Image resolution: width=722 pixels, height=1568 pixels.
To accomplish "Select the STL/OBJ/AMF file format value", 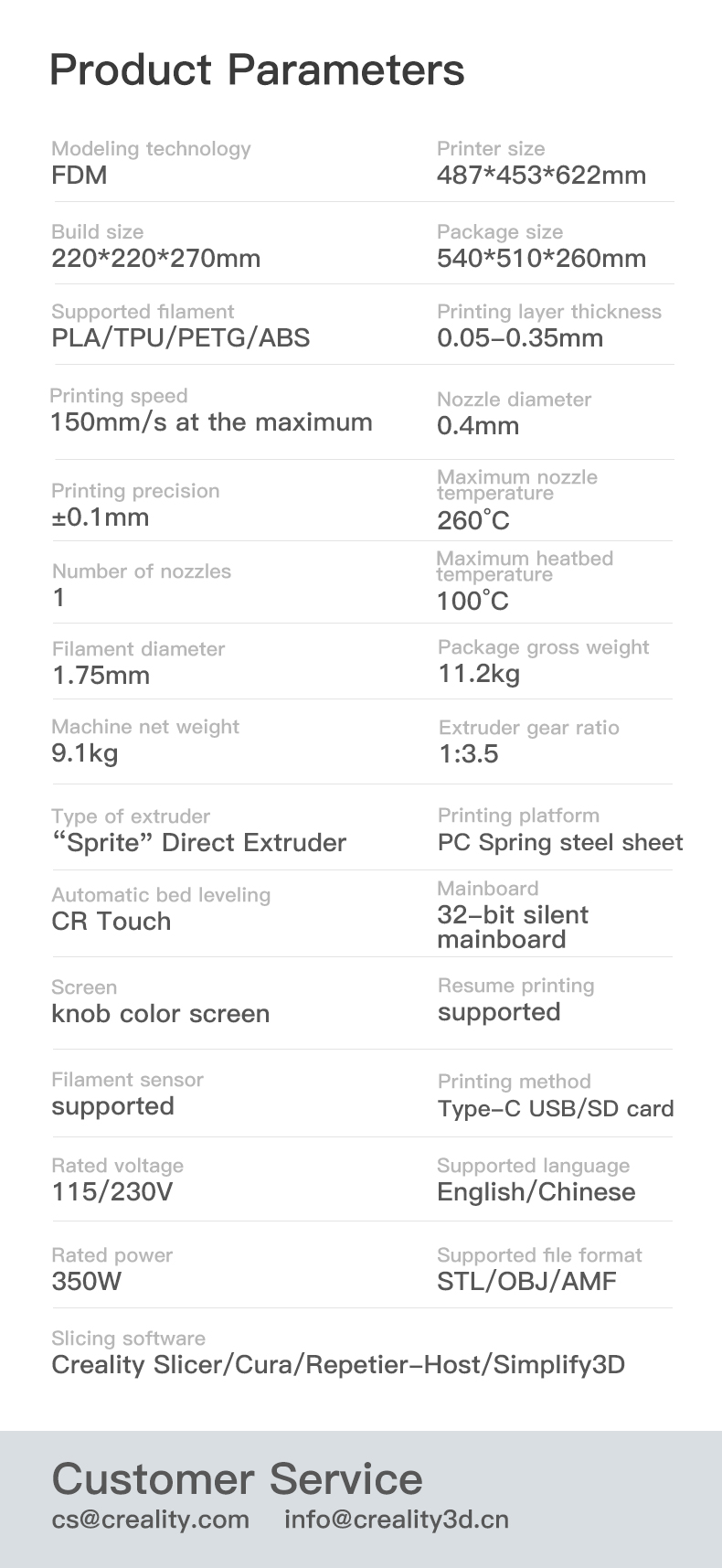I will coord(526,1282).
